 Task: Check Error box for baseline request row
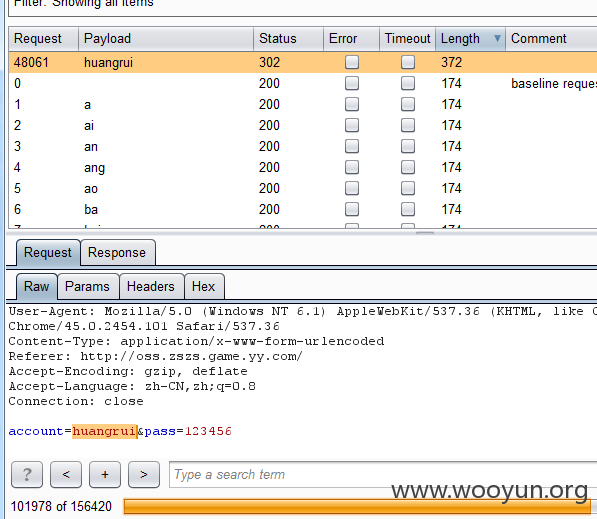[352, 83]
